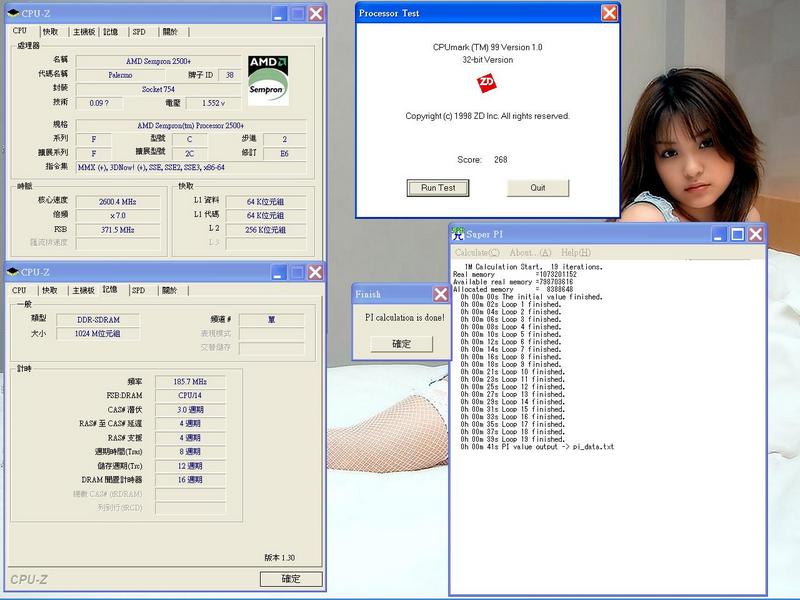Click the top CPU-Z window's title bar icon
The height and width of the screenshot is (600, 800).
point(12,13)
